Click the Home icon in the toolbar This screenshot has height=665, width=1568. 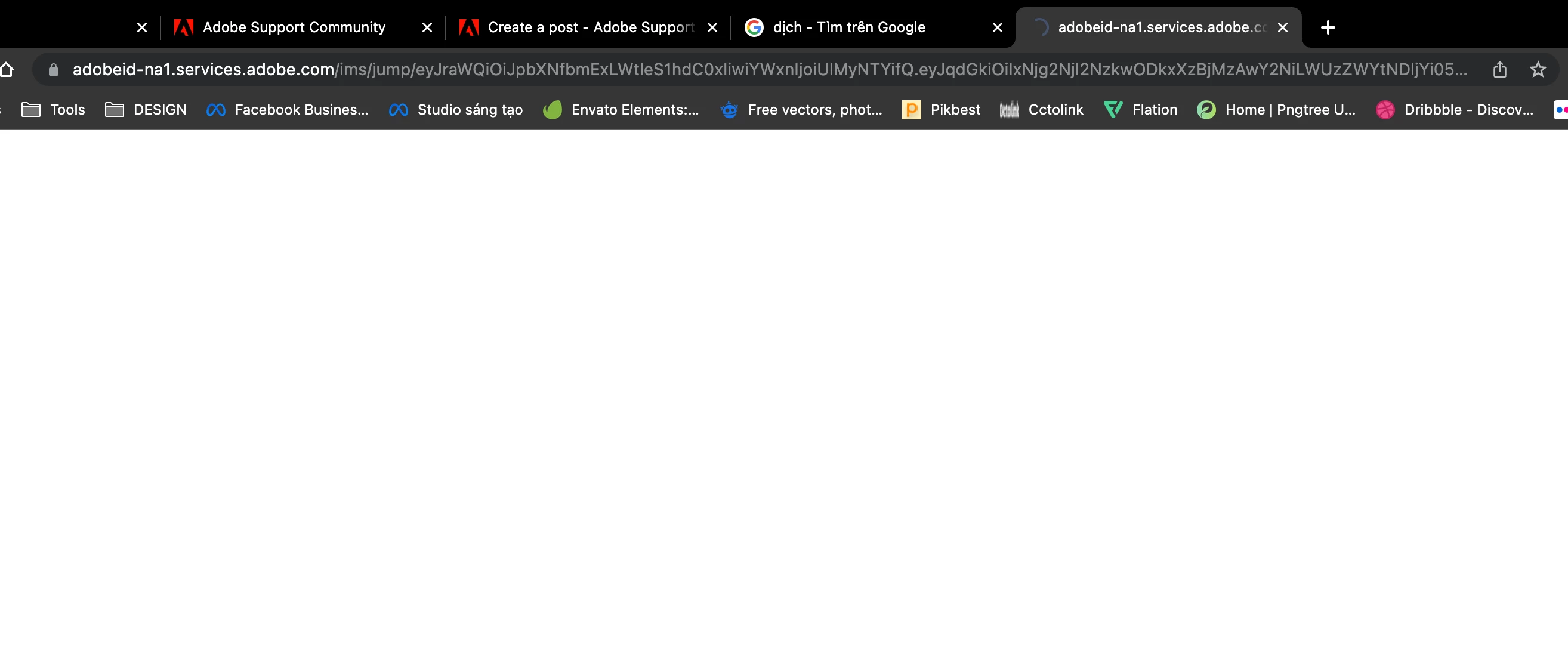coord(7,70)
